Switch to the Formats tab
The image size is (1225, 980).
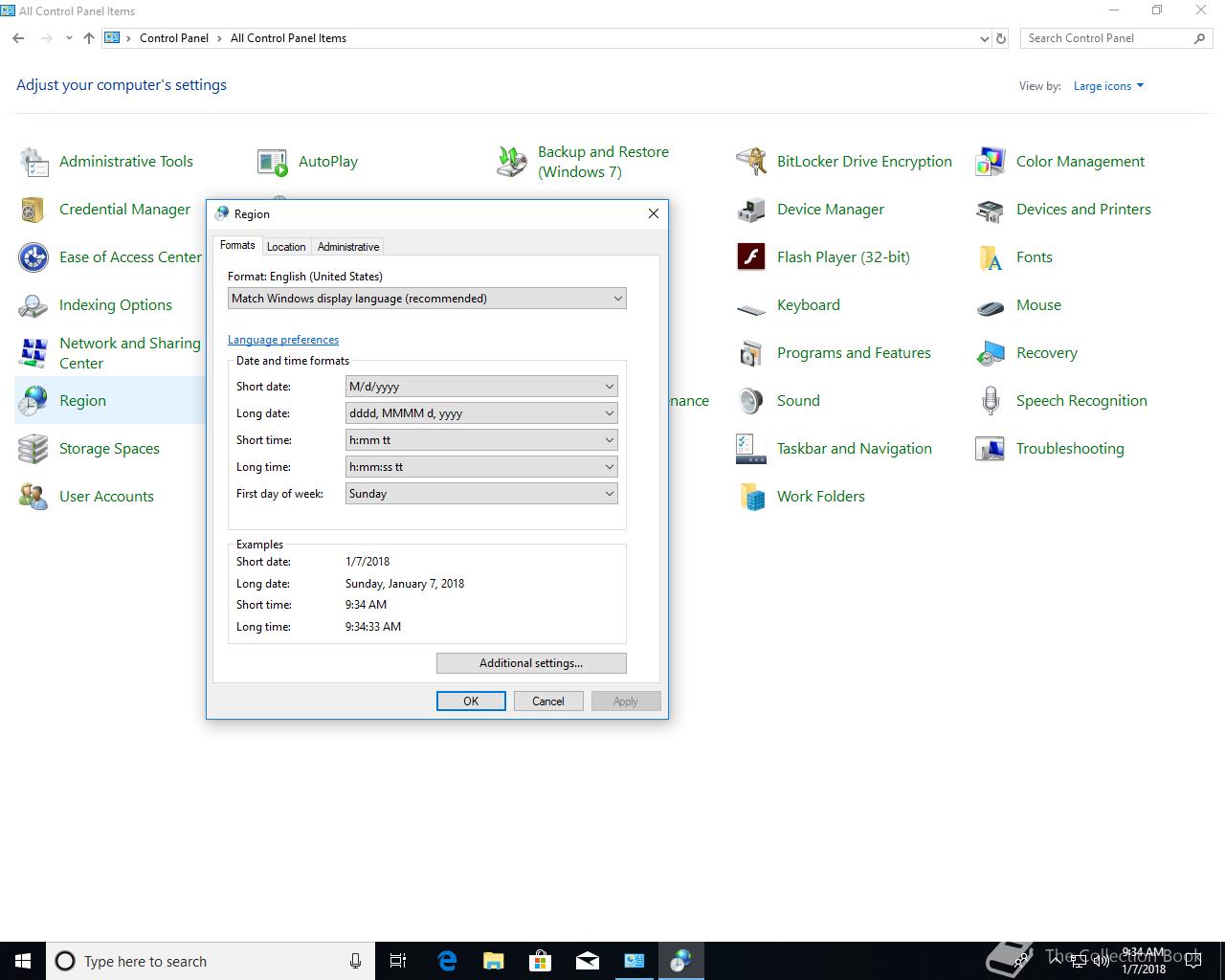click(x=237, y=245)
